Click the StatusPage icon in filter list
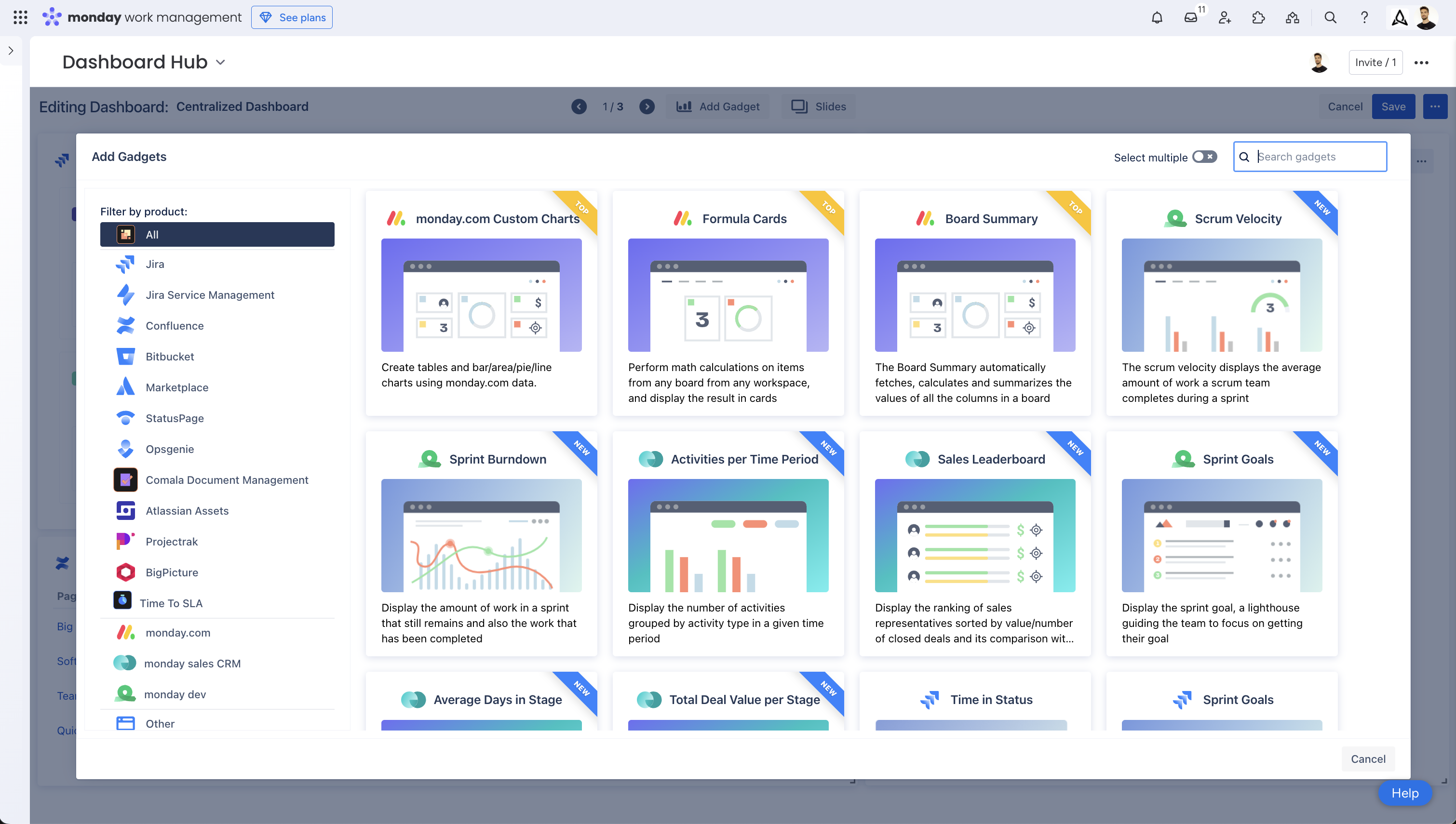The height and width of the screenshot is (824, 1456). click(126, 418)
